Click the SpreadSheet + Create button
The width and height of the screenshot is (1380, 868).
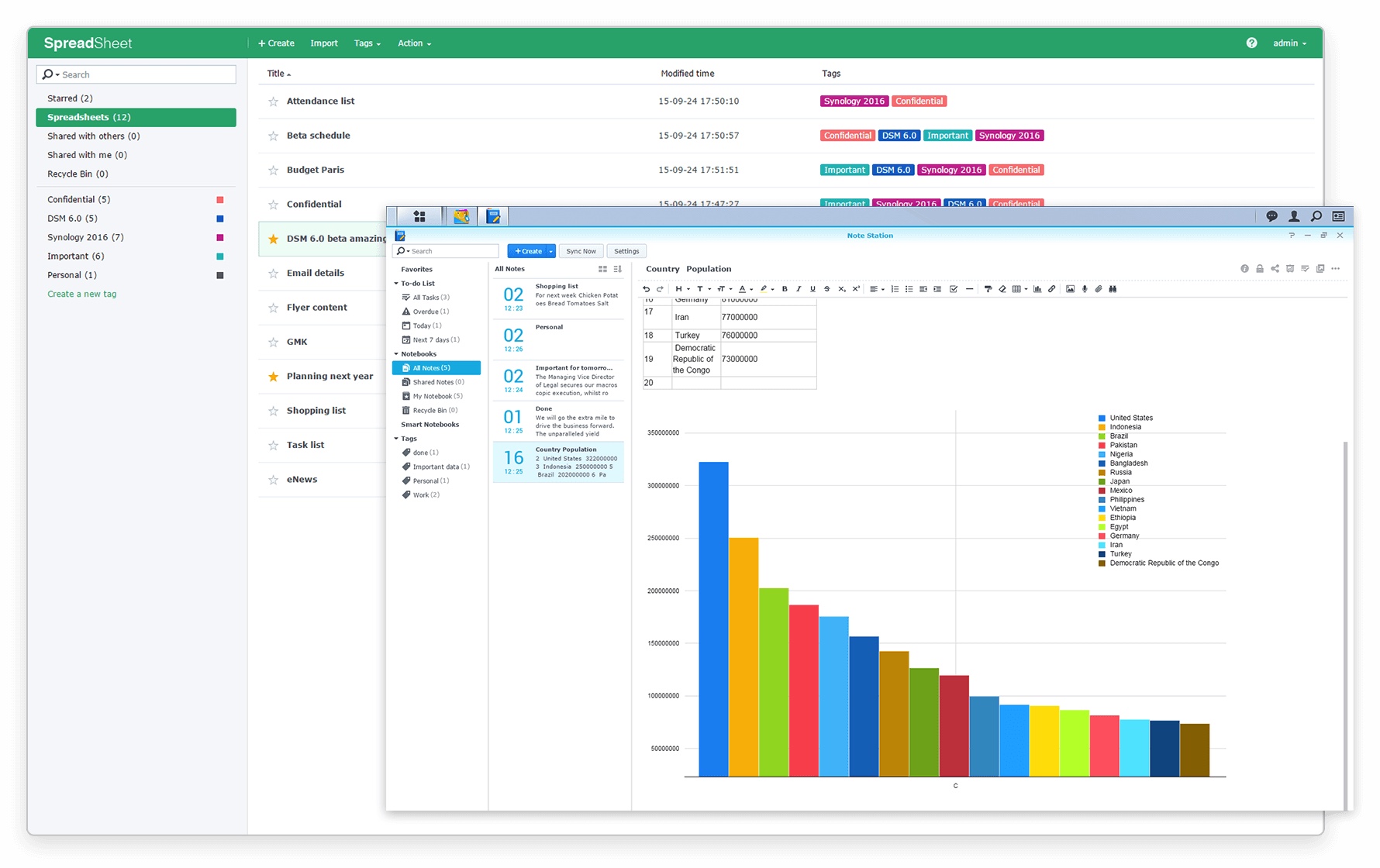[276, 43]
